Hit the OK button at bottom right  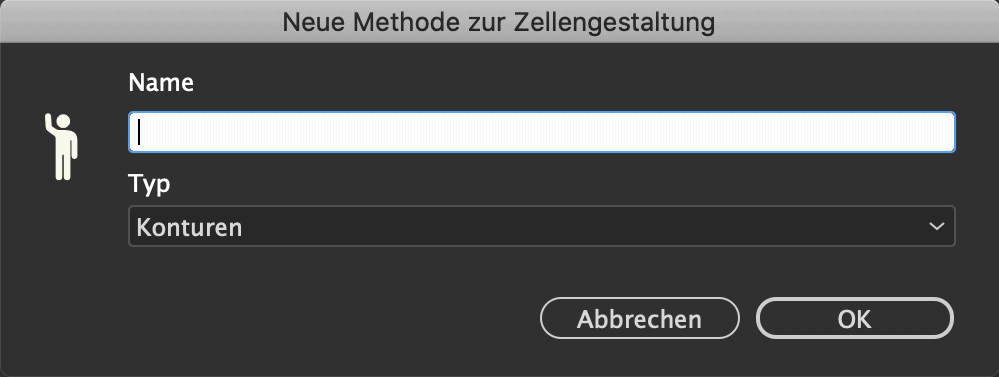pyautogui.click(x=854, y=318)
